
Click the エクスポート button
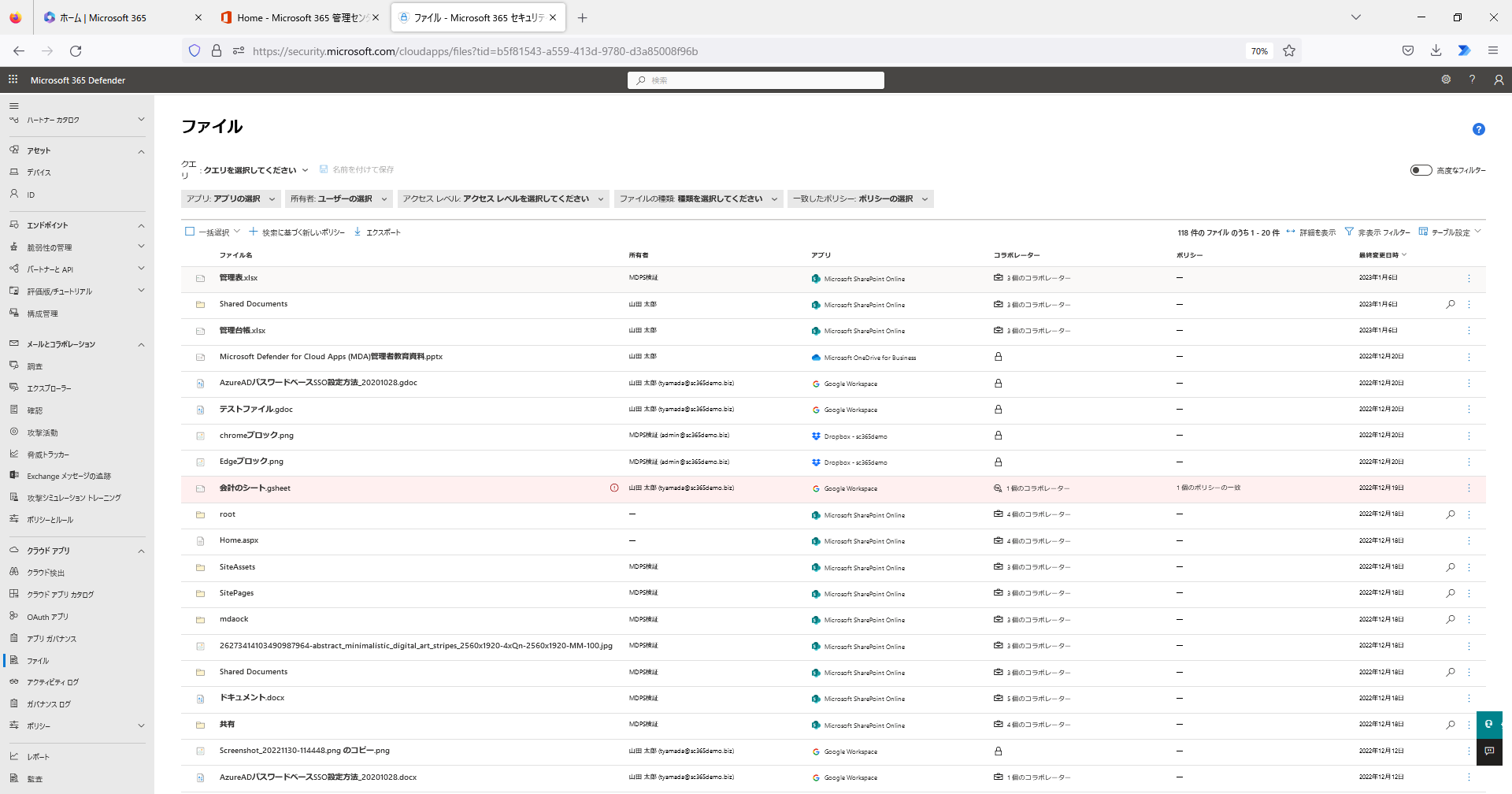tap(377, 232)
